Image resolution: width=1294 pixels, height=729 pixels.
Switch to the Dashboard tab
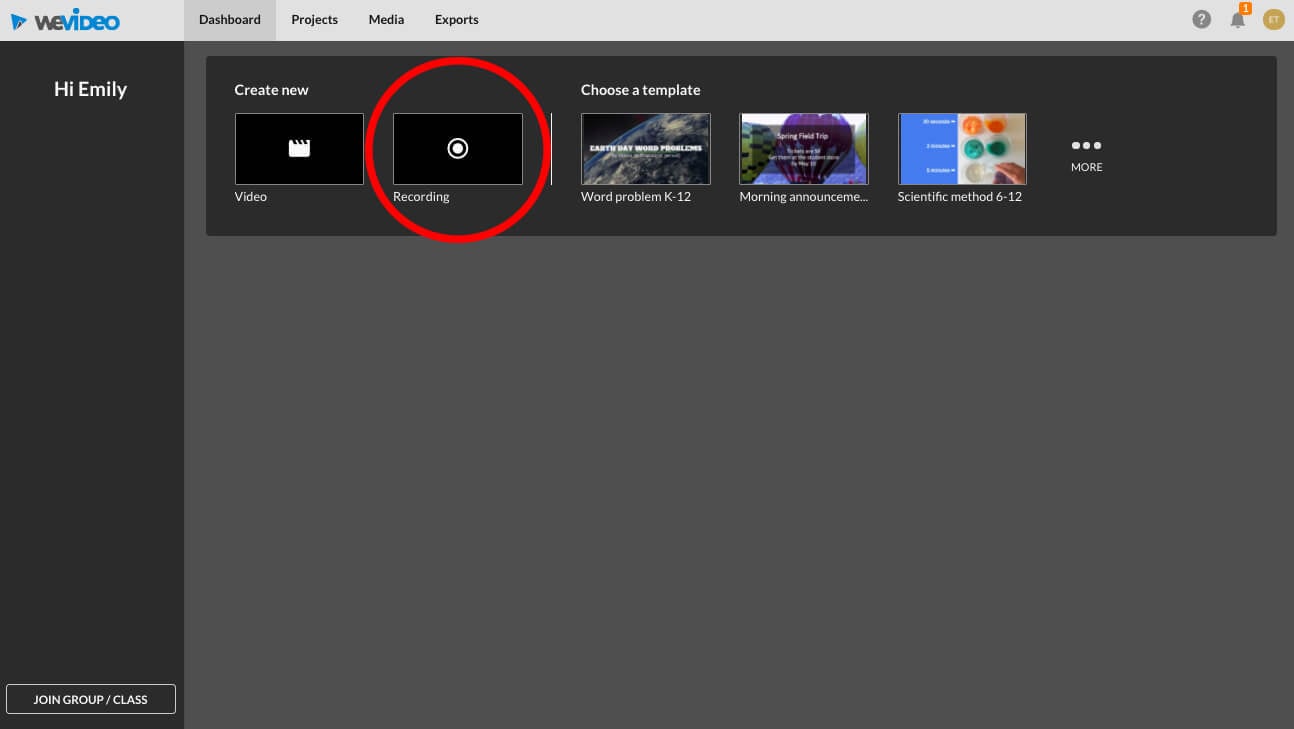(230, 20)
